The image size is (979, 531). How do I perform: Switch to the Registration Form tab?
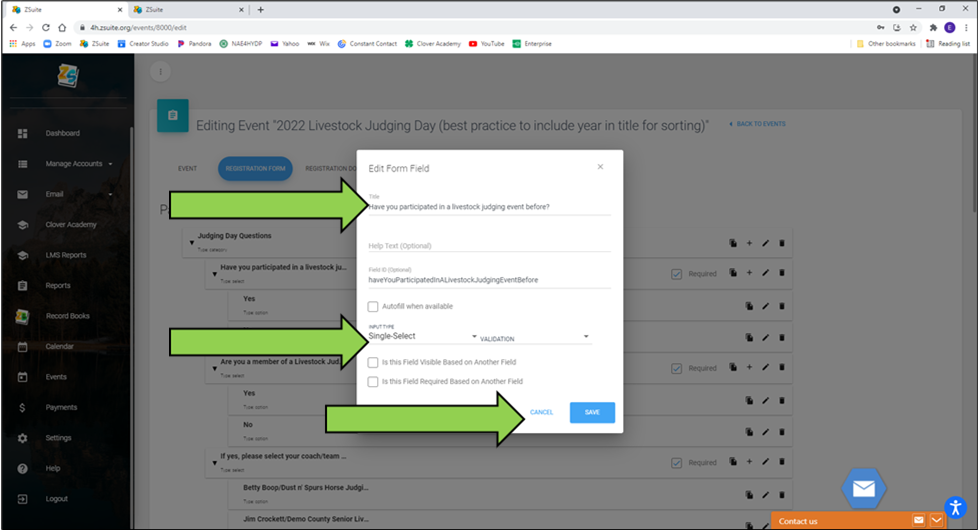point(255,168)
